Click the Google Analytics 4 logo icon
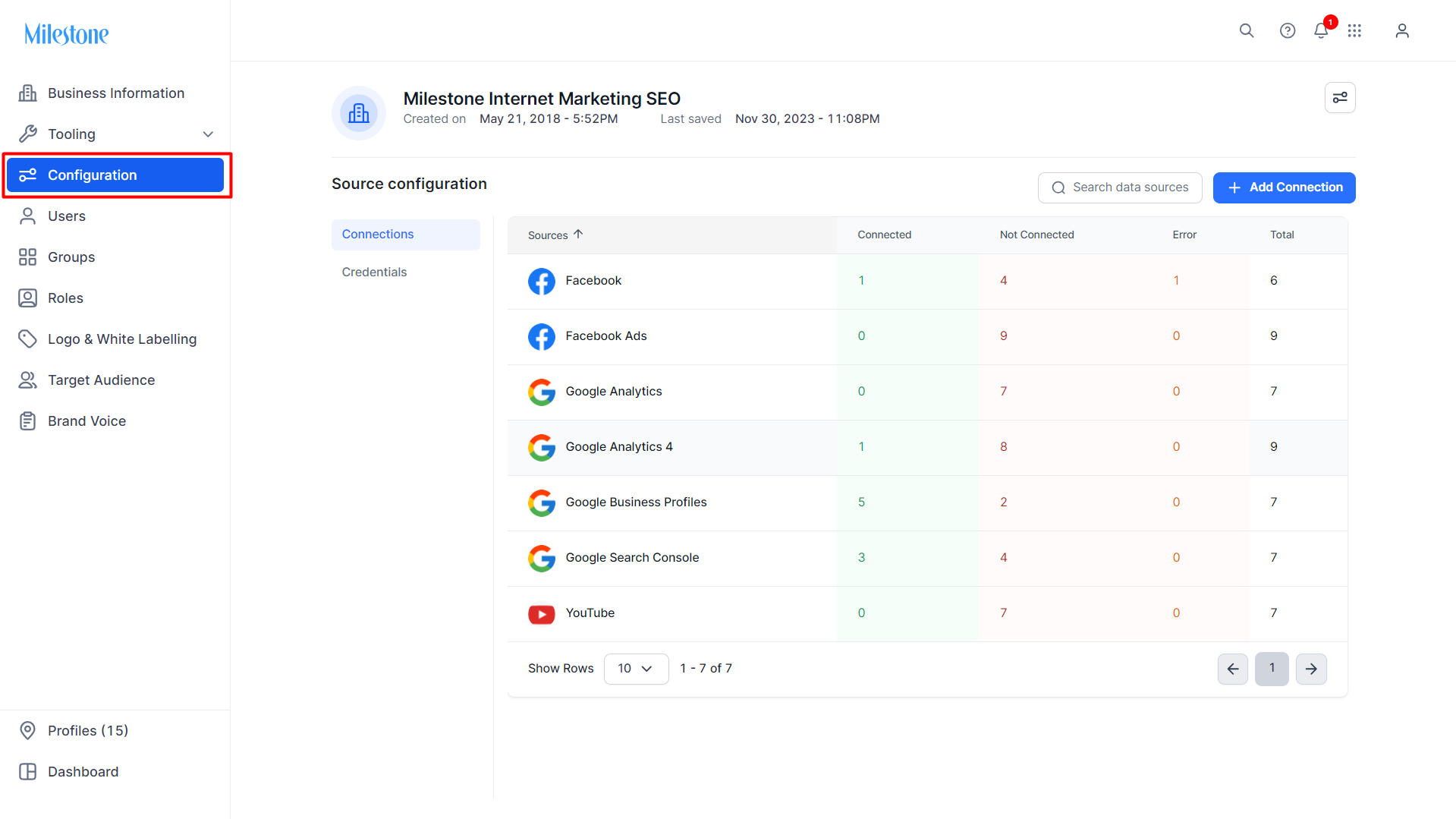This screenshot has height=819, width=1456. pos(542,448)
